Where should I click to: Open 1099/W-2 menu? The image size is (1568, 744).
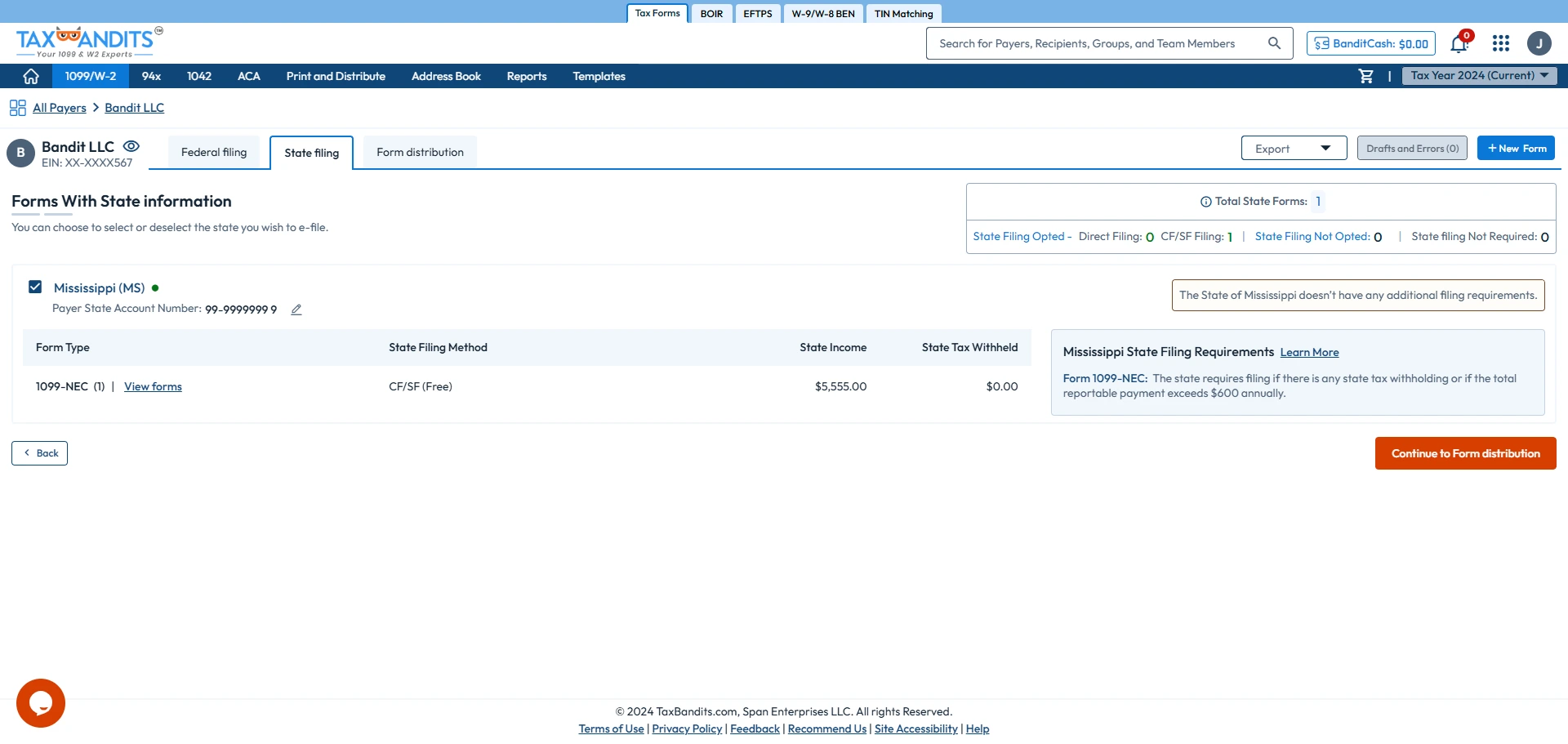coord(91,76)
